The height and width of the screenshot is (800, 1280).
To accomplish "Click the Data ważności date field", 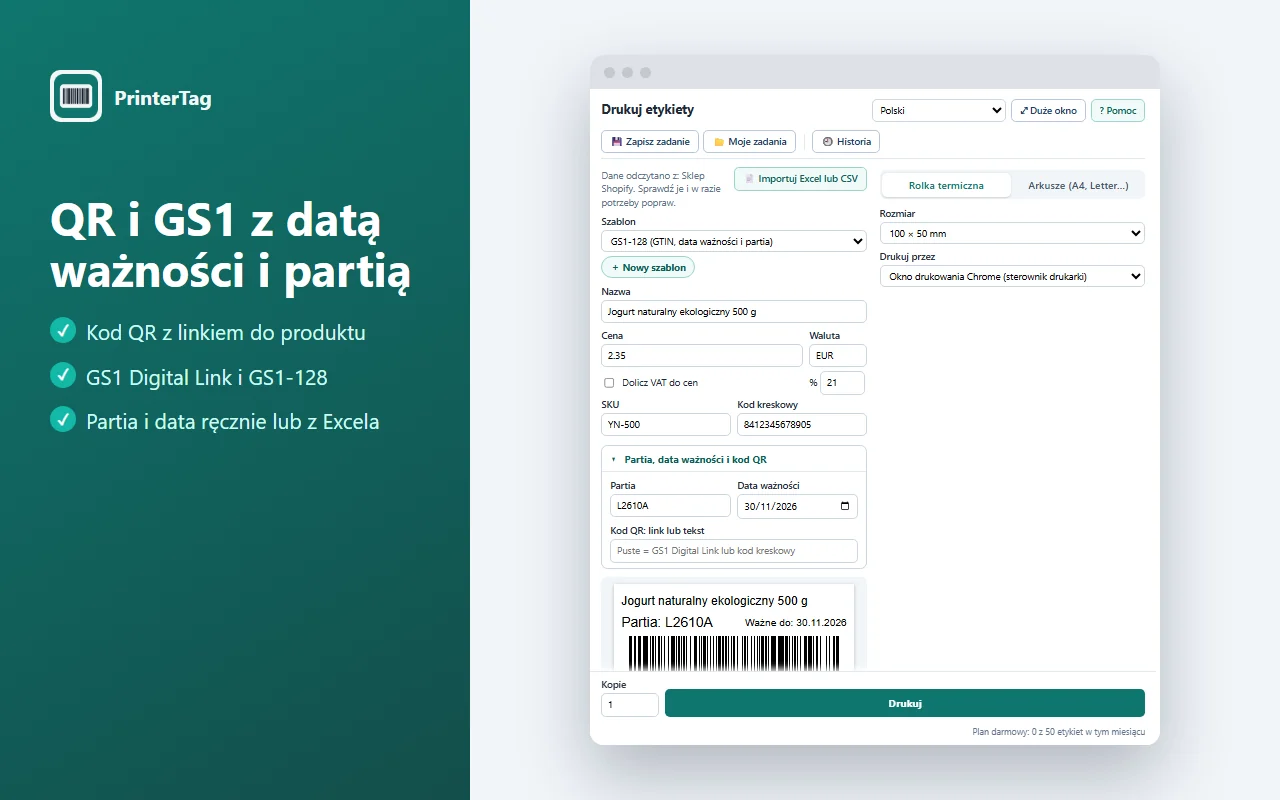I will coord(797,506).
